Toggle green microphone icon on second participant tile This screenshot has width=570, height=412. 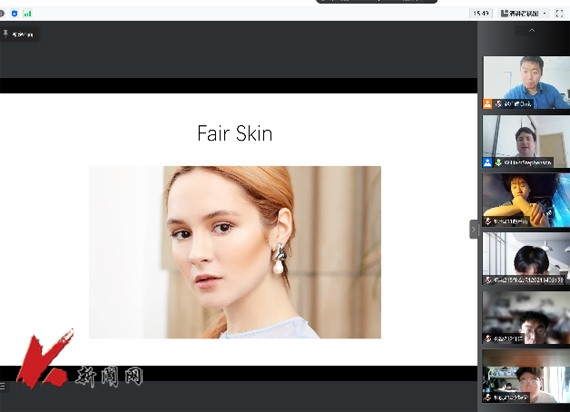coord(498,163)
